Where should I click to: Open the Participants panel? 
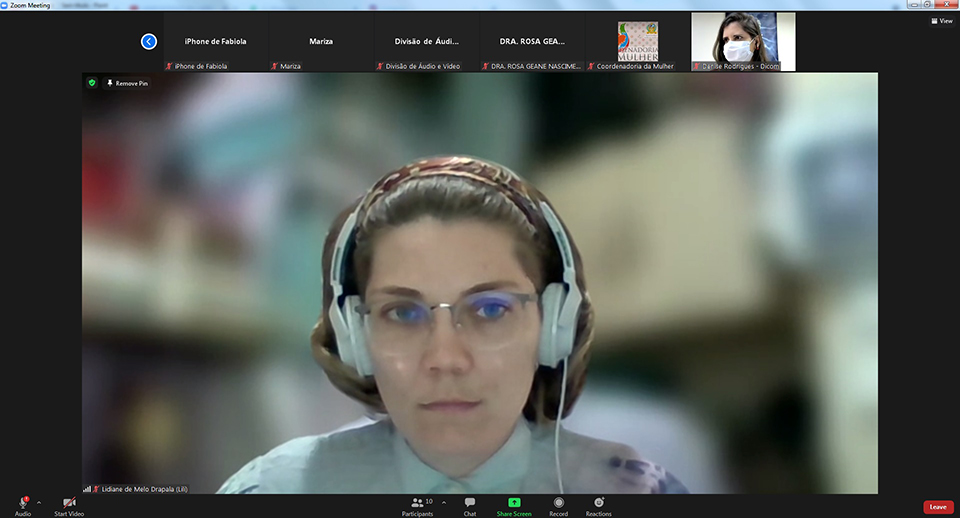tap(417, 502)
